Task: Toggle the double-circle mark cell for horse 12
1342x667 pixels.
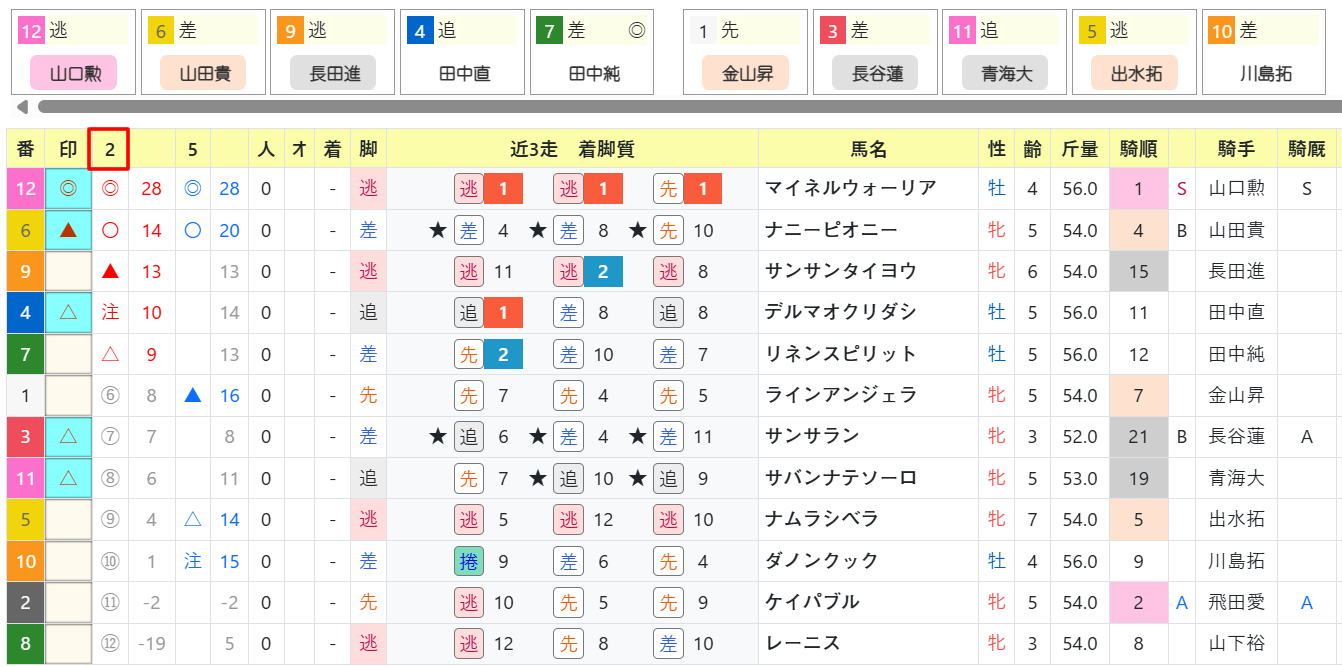Action: [69, 189]
